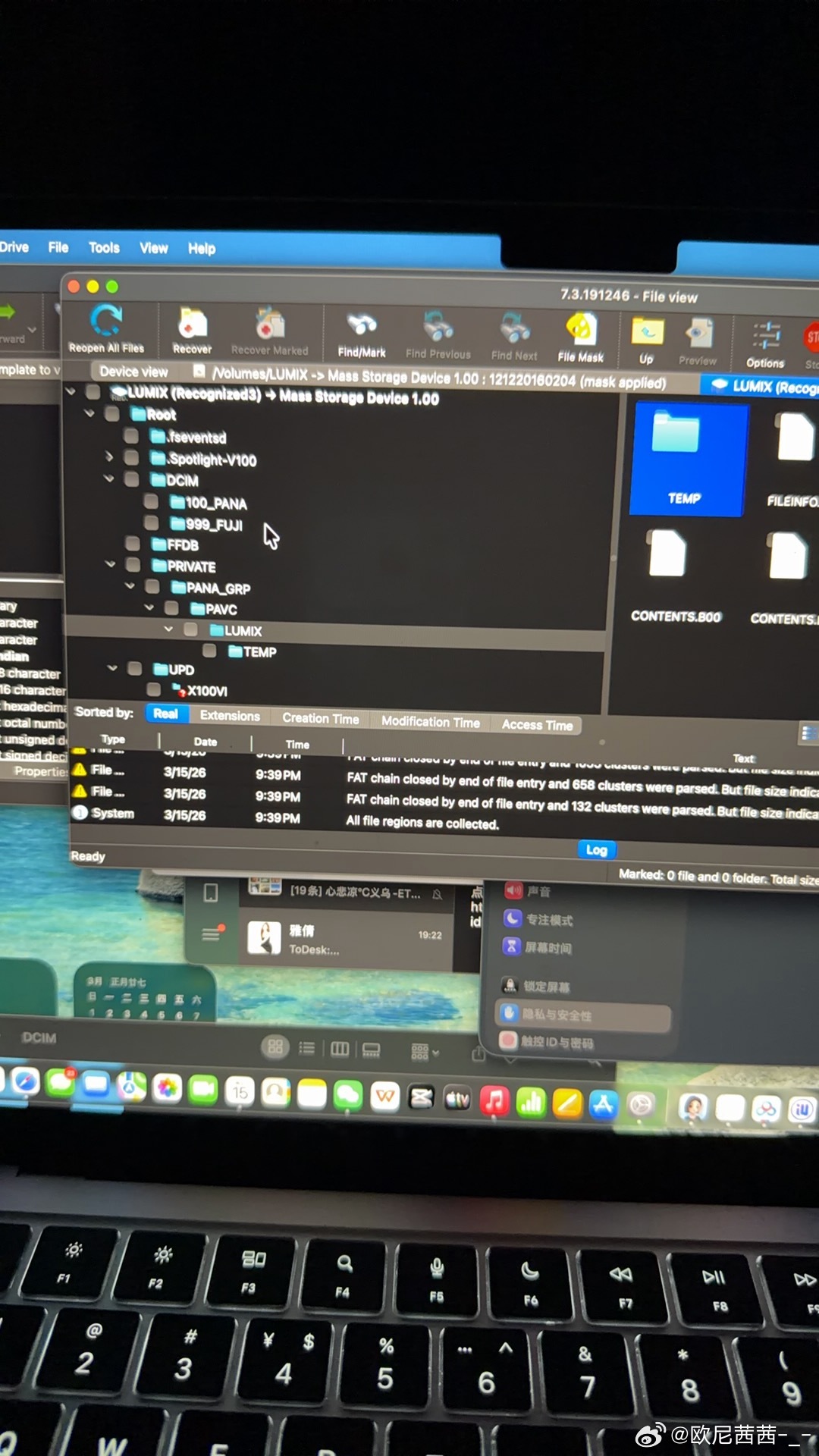819x1456 pixels.
Task: Sort files by Extensions
Action: coord(230,716)
